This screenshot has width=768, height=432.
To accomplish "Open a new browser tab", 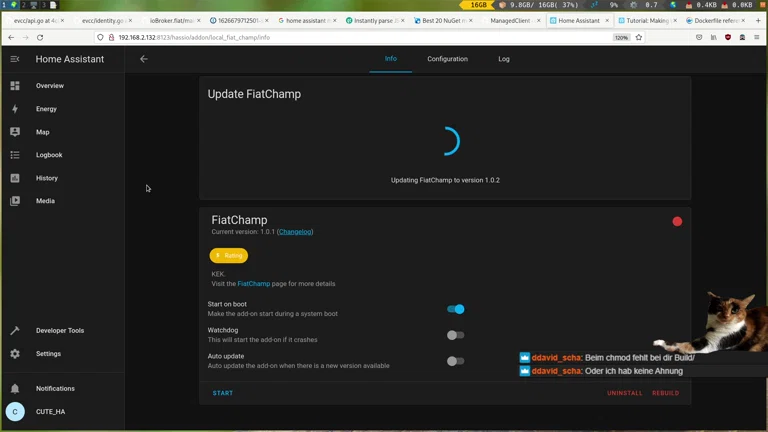I will pyautogui.click(x=758, y=21).
